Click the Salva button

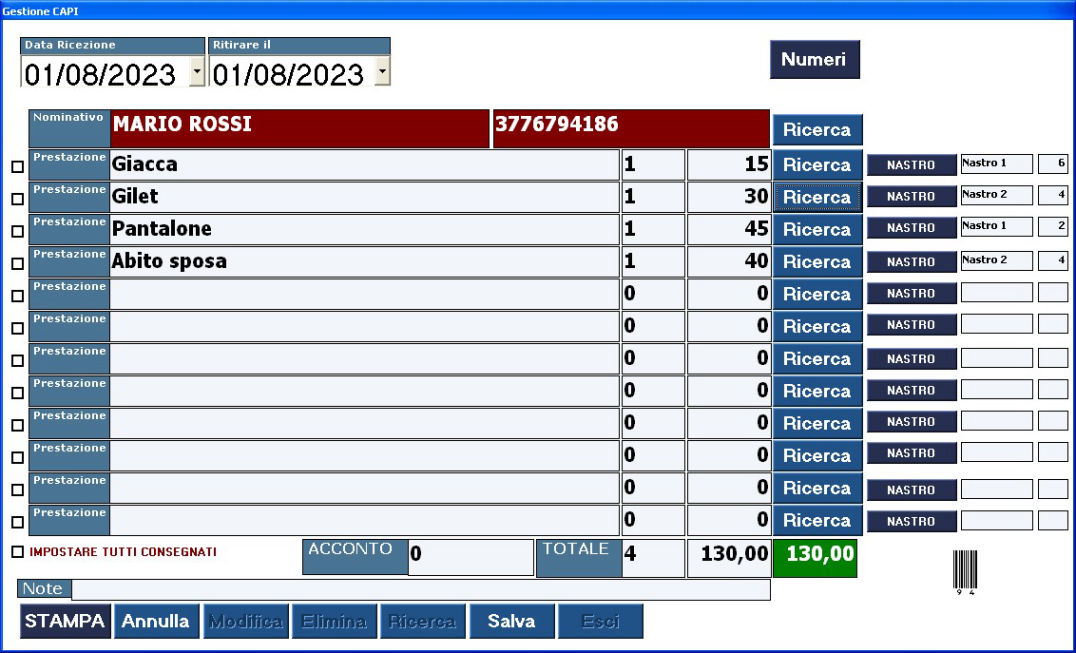[x=511, y=621]
